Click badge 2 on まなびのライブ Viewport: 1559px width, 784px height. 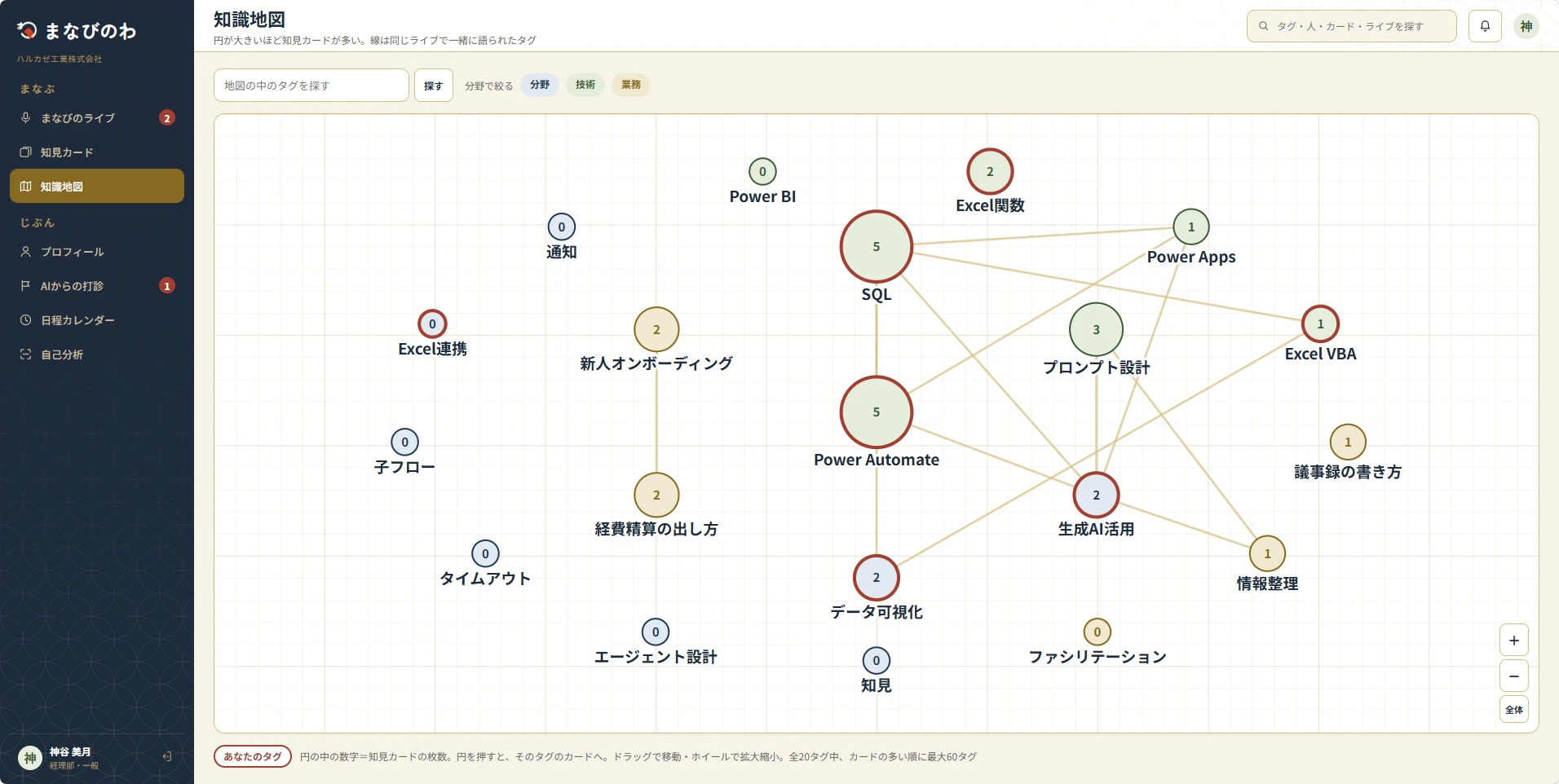point(167,118)
